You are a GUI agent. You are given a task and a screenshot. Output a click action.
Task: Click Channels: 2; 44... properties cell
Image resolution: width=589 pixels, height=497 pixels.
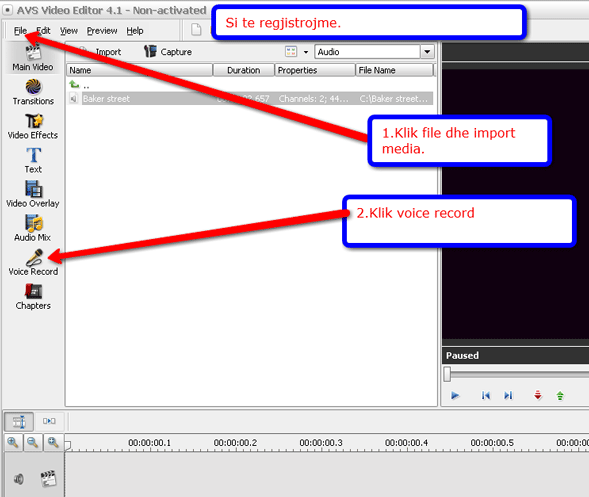pos(314,99)
